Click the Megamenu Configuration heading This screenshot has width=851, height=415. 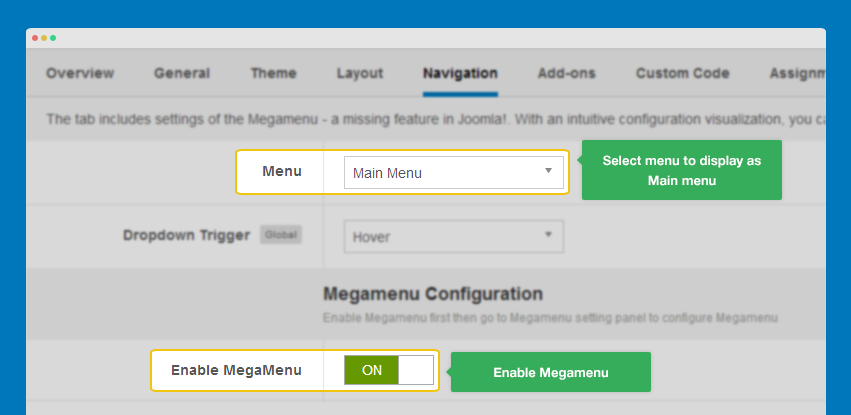(433, 294)
